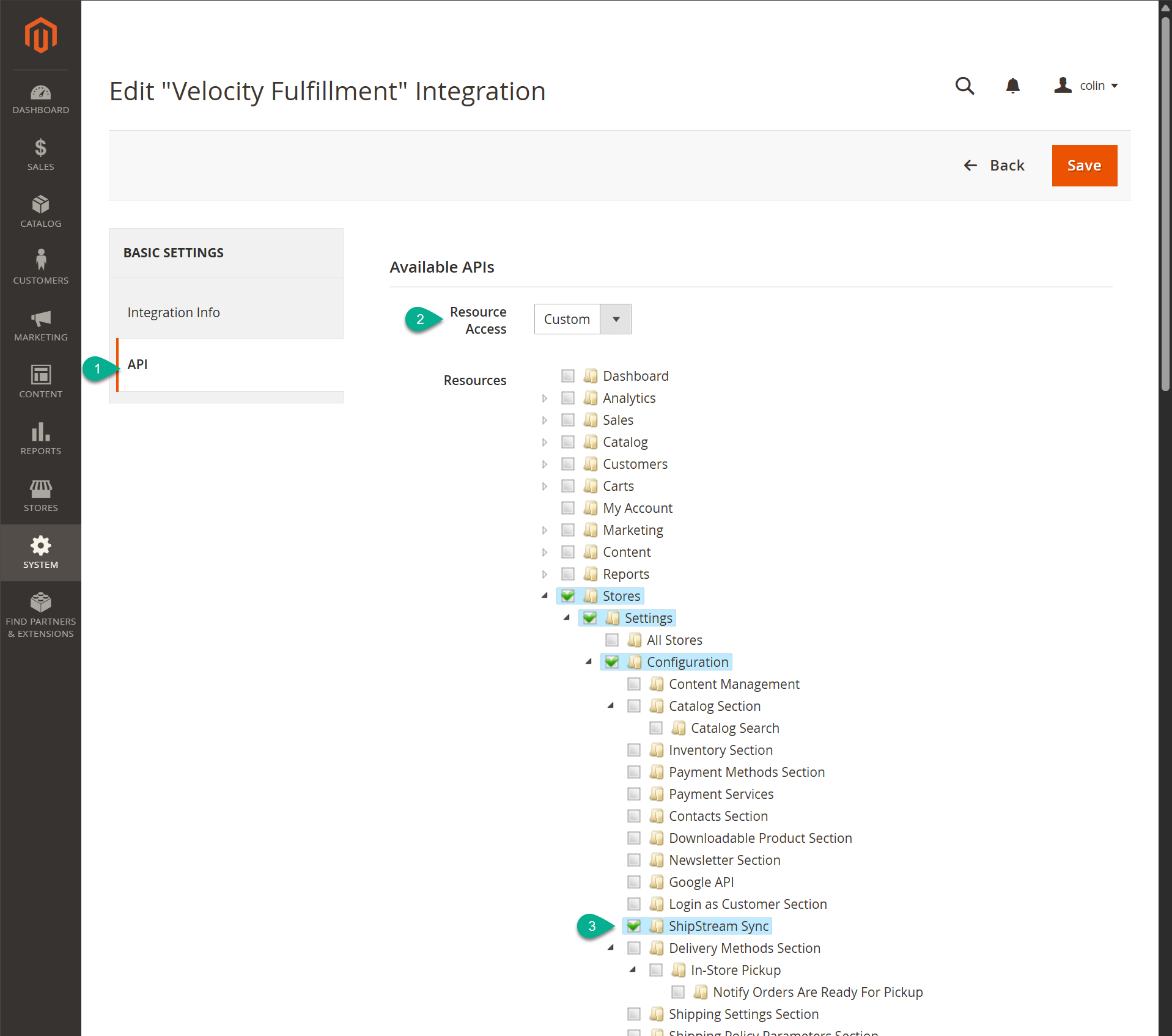
Task: Click the search magnifier icon
Action: point(964,86)
